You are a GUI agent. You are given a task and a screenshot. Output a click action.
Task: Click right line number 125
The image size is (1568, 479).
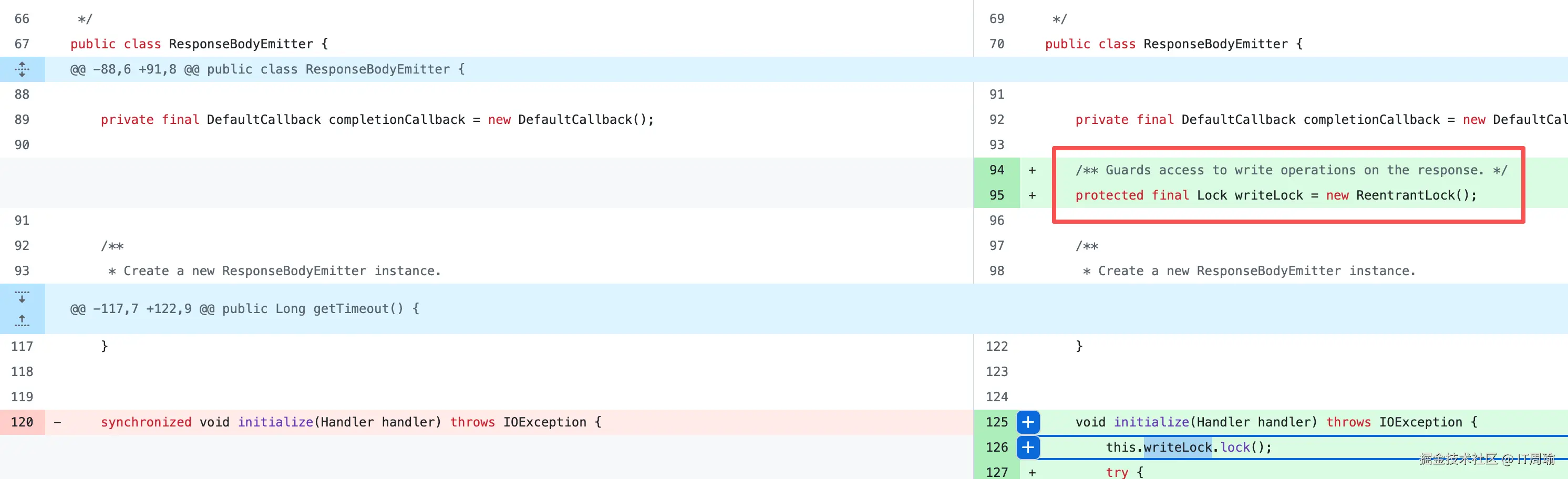[996, 422]
